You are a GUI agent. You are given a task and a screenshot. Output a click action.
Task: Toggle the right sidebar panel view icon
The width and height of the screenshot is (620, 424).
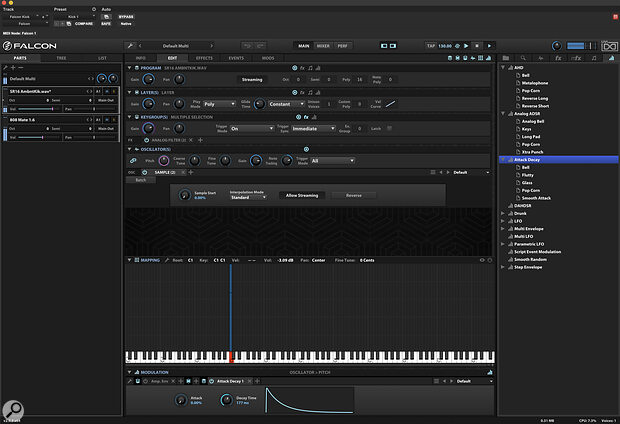(x=393, y=46)
